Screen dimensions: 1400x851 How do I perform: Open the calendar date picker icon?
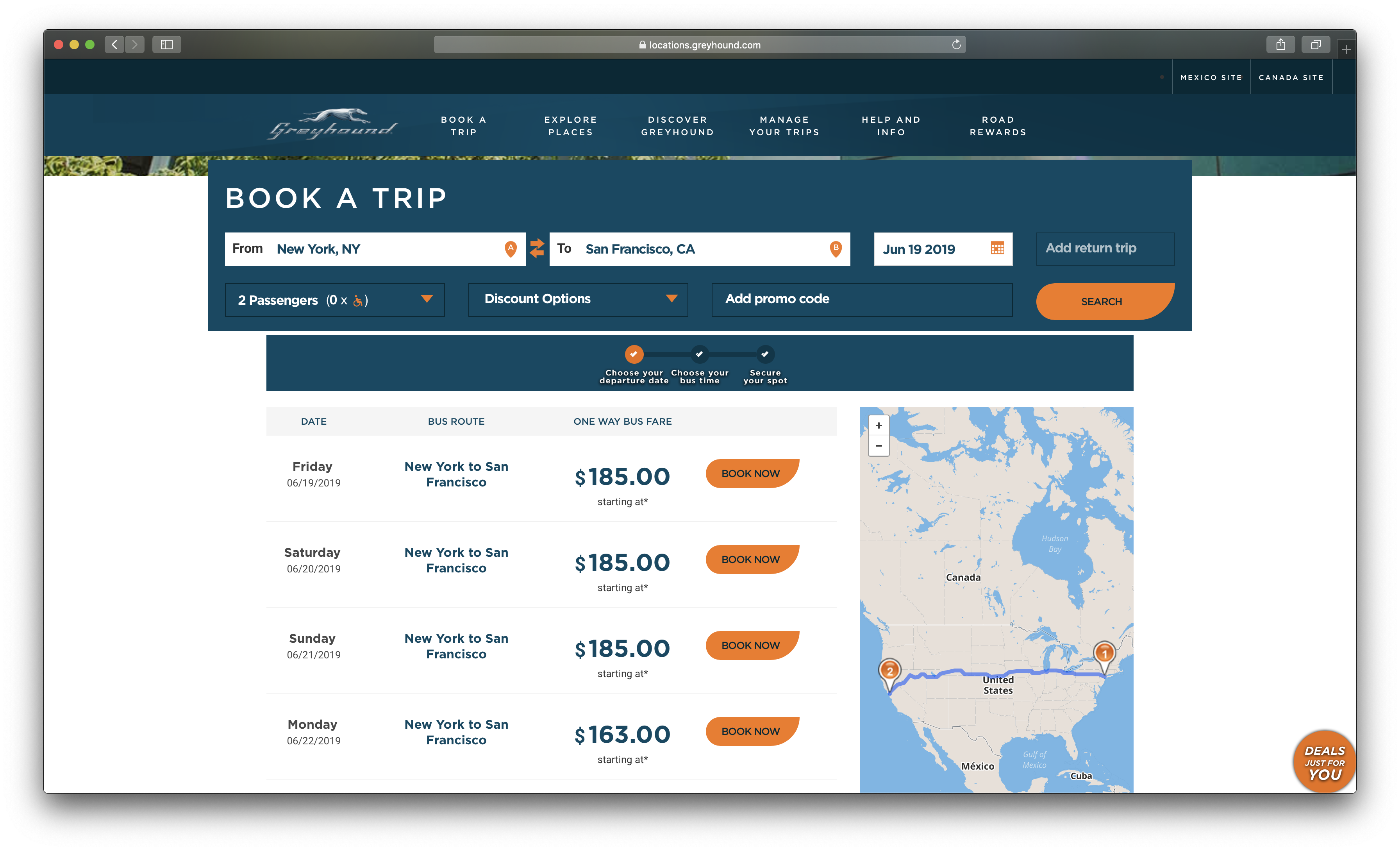point(997,249)
